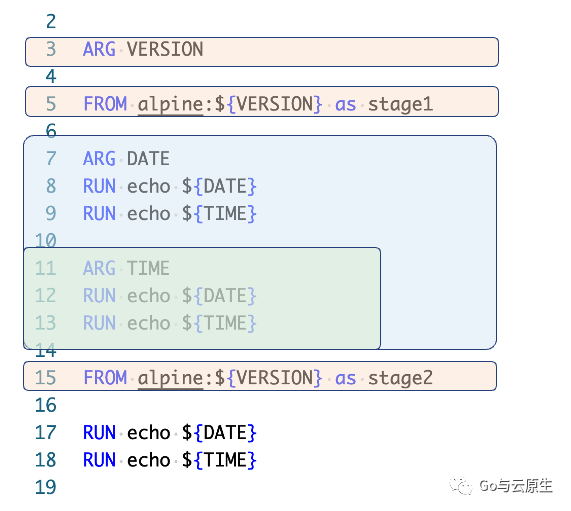This screenshot has width=571, height=511.
Task: Click the 'as' keyword on line 15
Action: click(345, 379)
